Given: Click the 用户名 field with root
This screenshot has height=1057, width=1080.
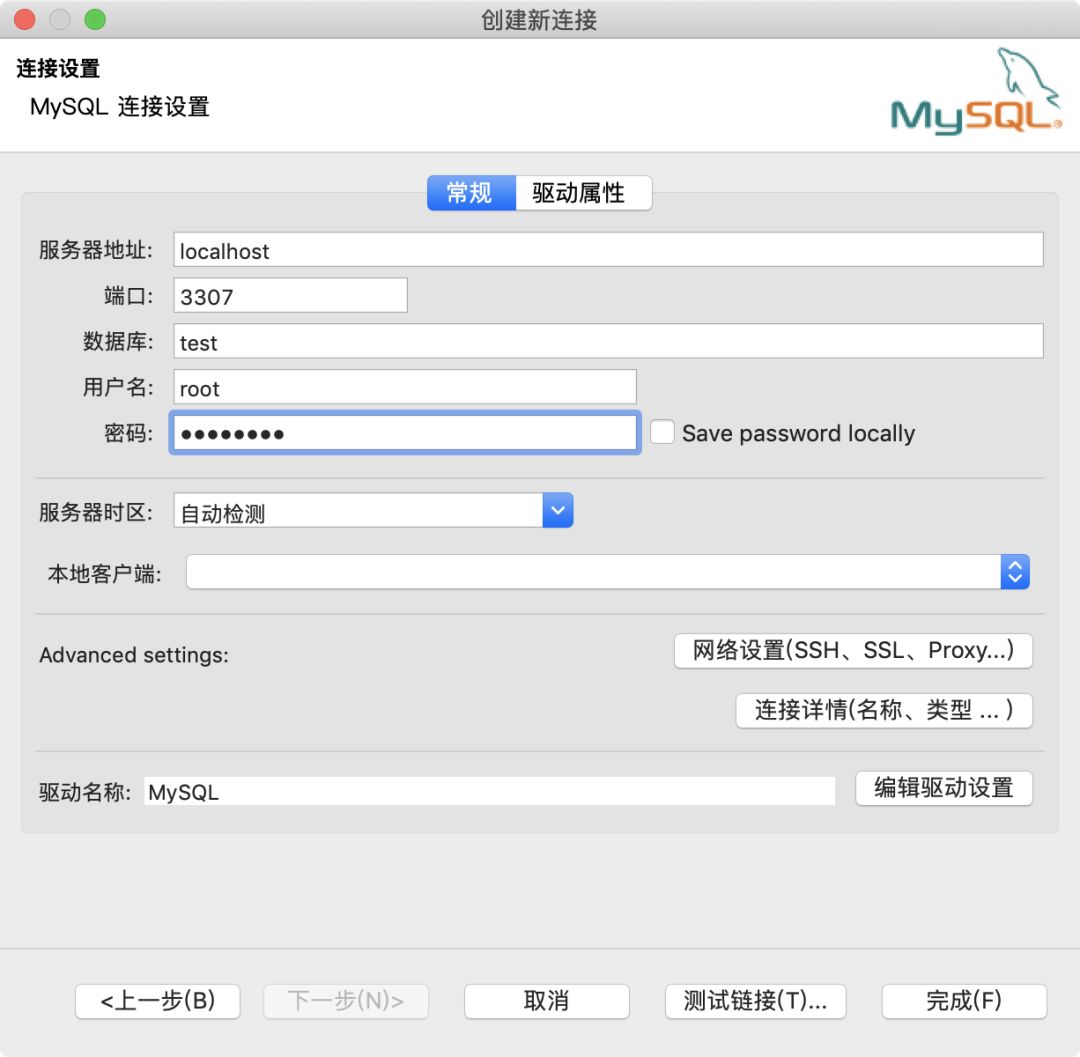Looking at the screenshot, I should 404,388.
